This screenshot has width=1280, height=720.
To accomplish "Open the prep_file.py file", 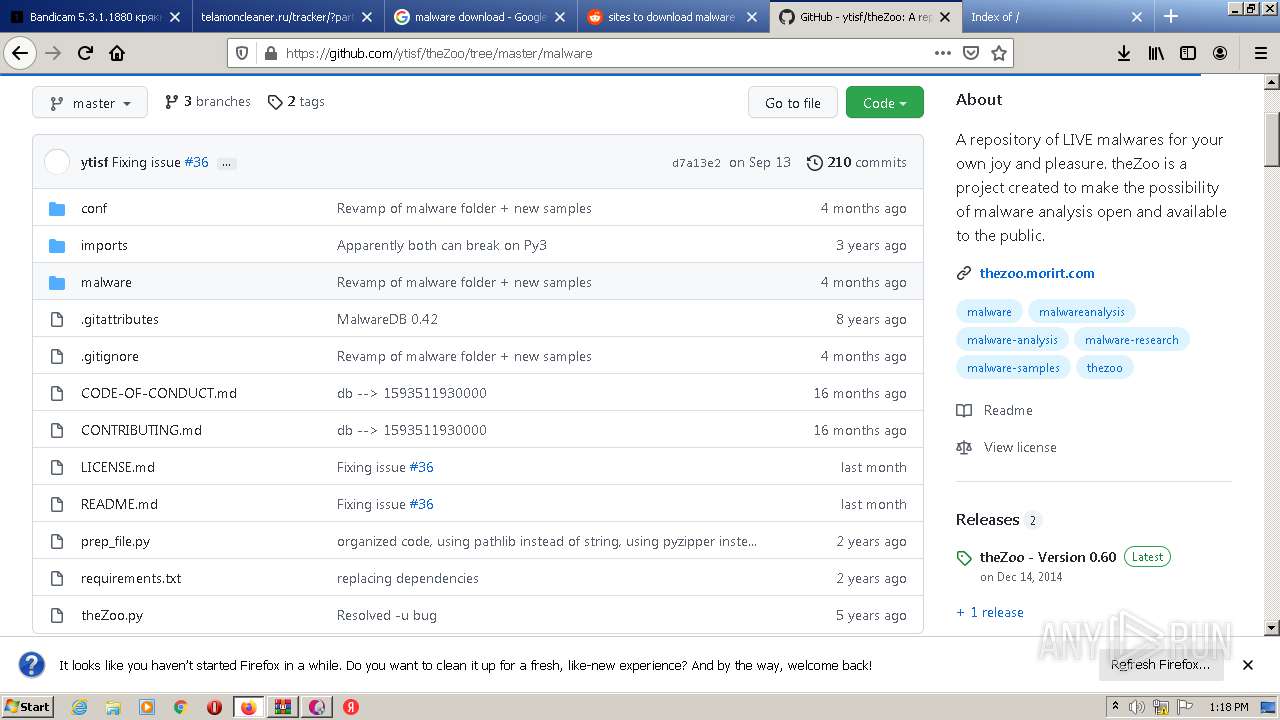I will 115,541.
